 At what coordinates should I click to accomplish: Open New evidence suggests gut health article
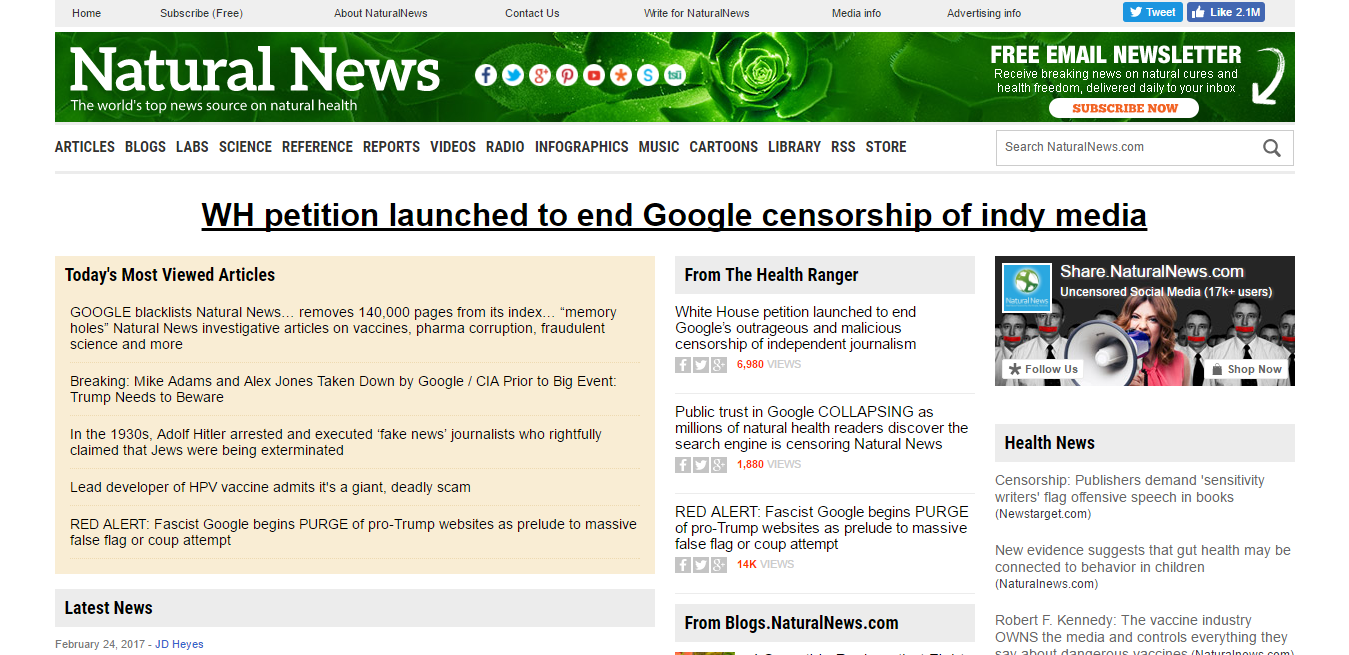click(x=1143, y=559)
